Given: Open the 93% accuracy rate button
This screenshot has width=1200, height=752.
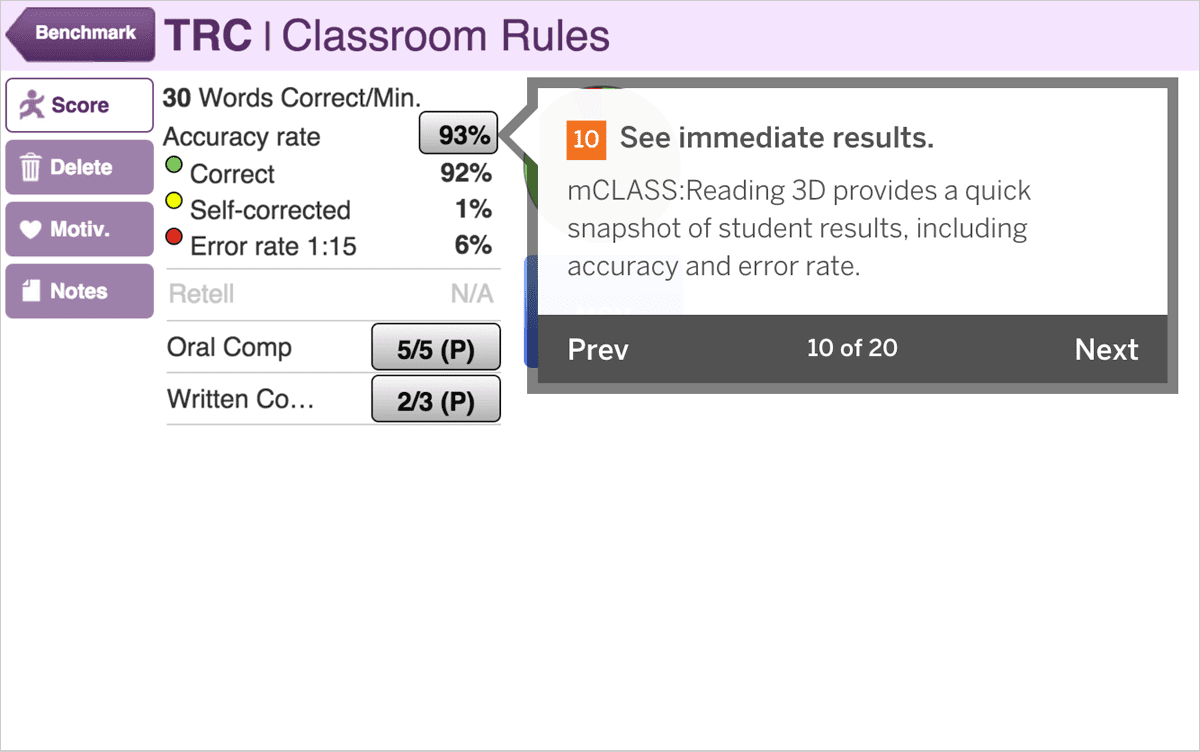Looking at the screenshot, I should click(x=458, y=135).
